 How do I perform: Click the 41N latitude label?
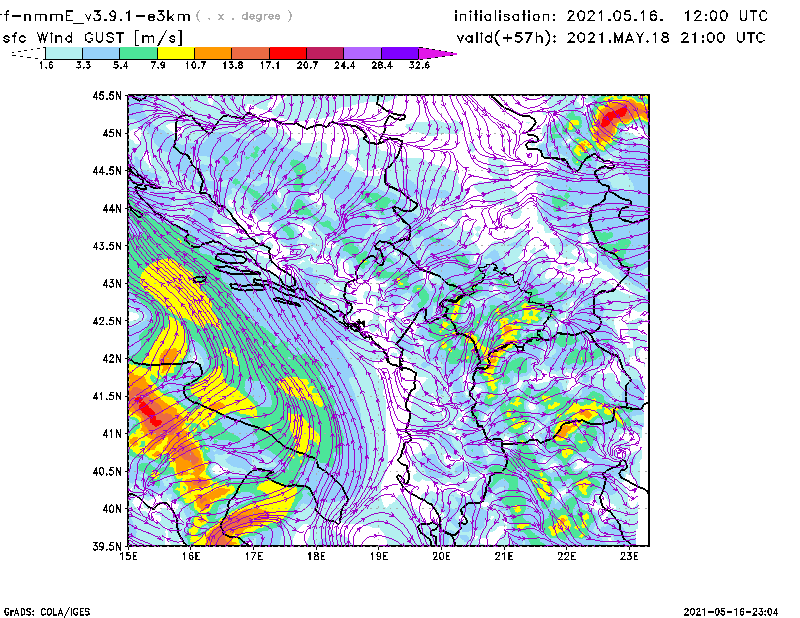pyautogui.click(x=112, y=434)
